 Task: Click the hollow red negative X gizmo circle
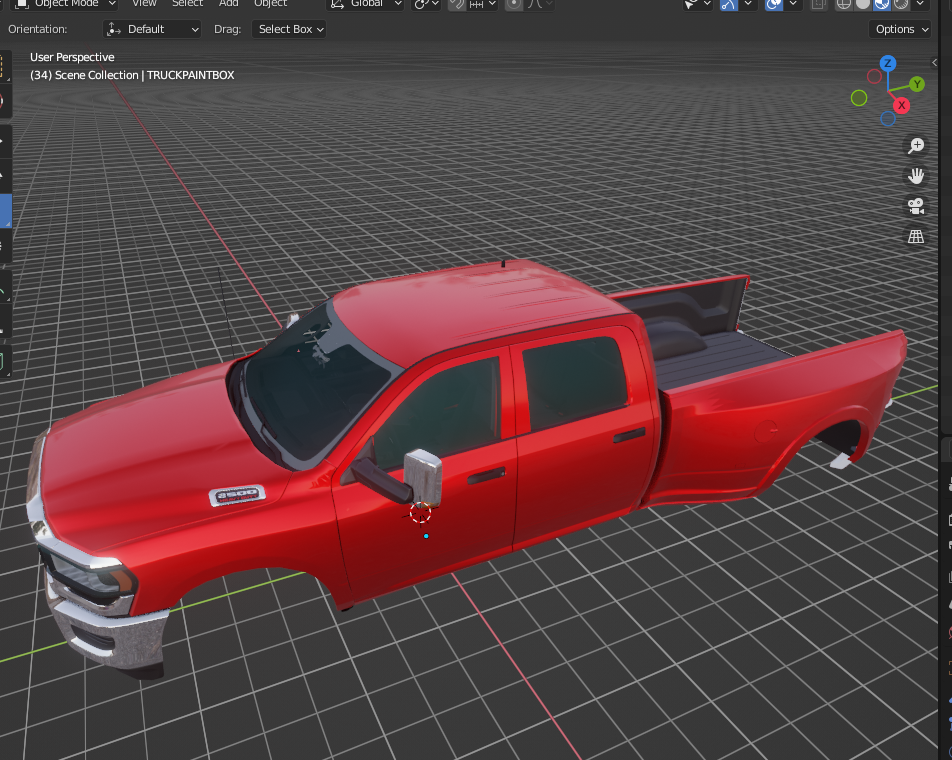click(874, 76)
